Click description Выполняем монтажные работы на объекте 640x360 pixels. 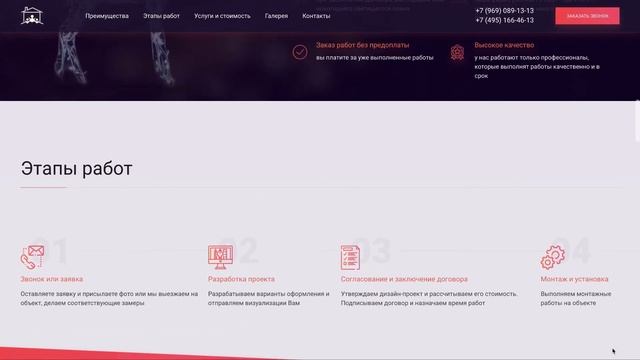click(x=576, y=298)
